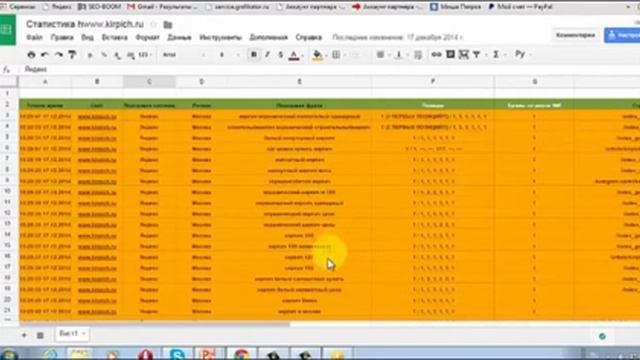Open the Sigma functions menu
The image size is (640, 360).
[496, 54]
